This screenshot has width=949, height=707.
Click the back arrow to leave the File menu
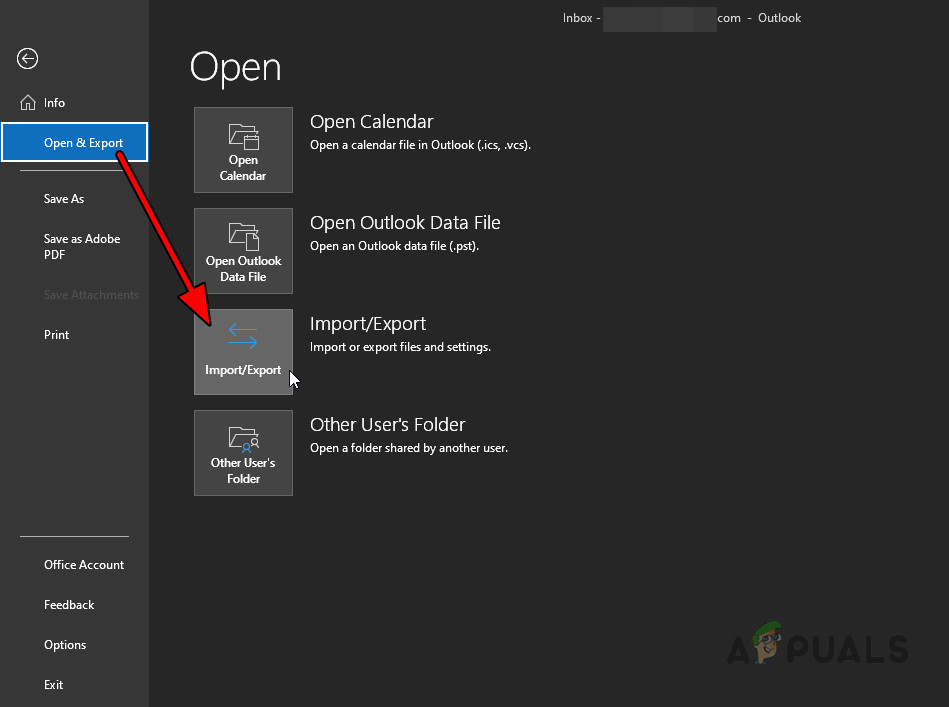(x=27, y=58)
